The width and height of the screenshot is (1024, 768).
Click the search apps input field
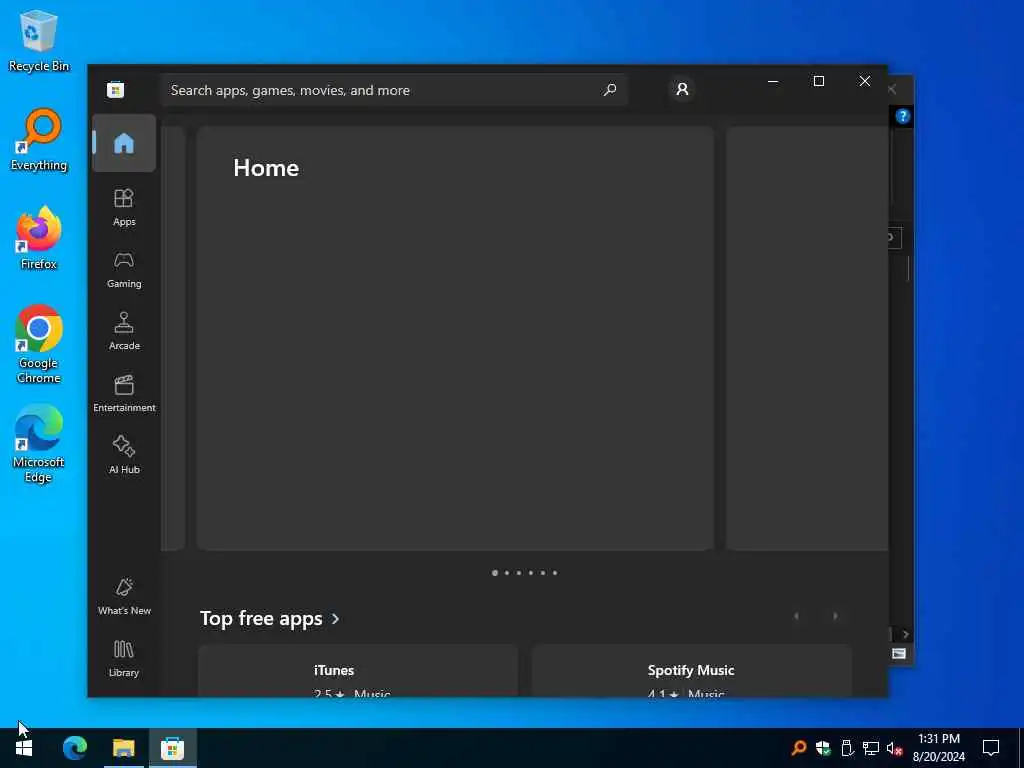(x=394, y=90)
